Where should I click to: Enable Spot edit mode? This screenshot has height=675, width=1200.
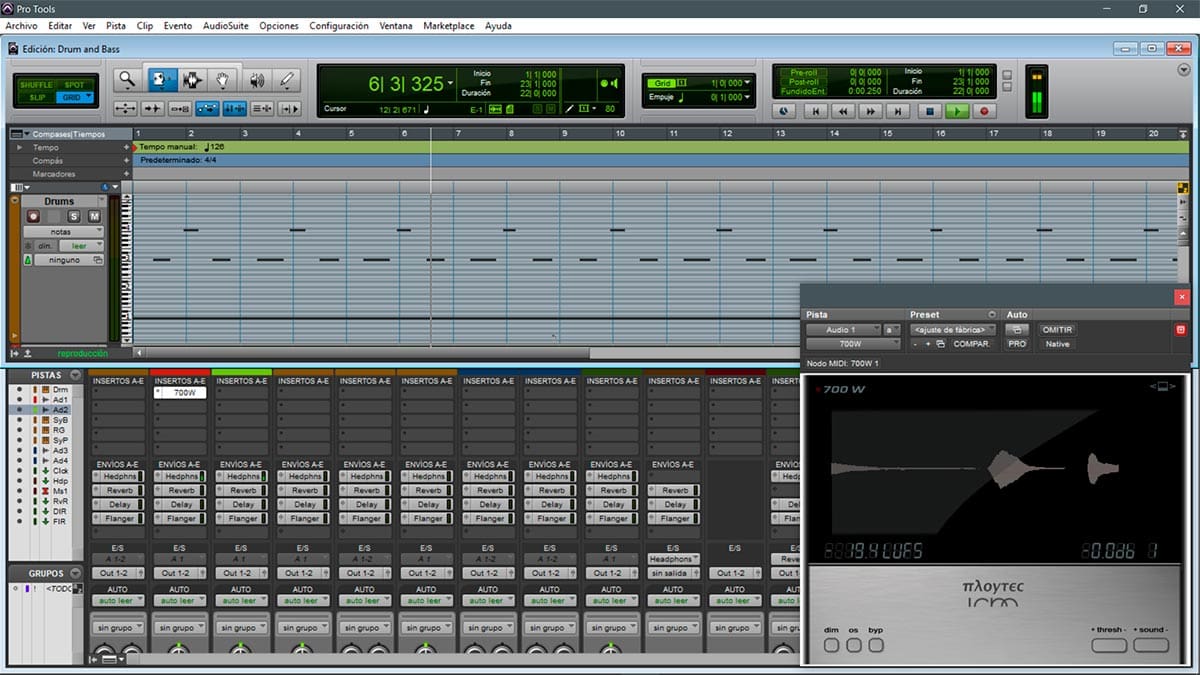[74, 85]
